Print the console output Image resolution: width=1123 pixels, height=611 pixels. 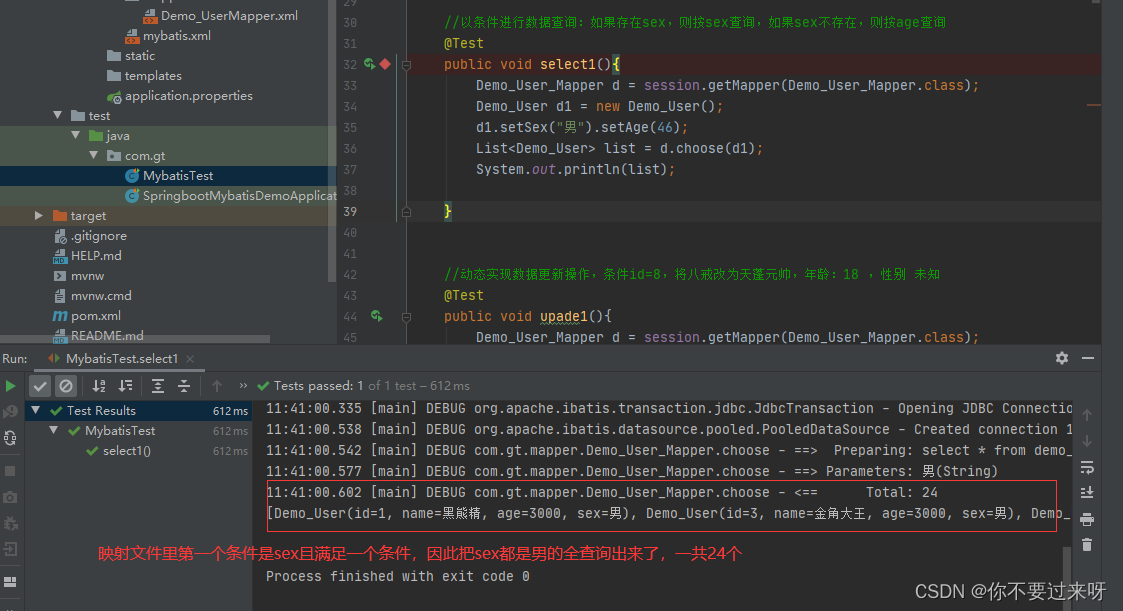click(1086, 519)
